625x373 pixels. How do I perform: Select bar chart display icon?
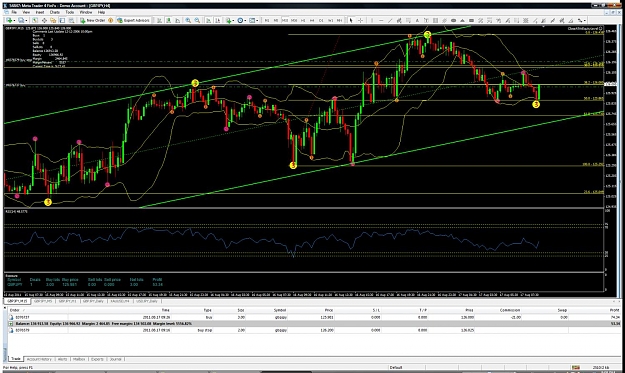pyautogui.click(x=159, y=20)
